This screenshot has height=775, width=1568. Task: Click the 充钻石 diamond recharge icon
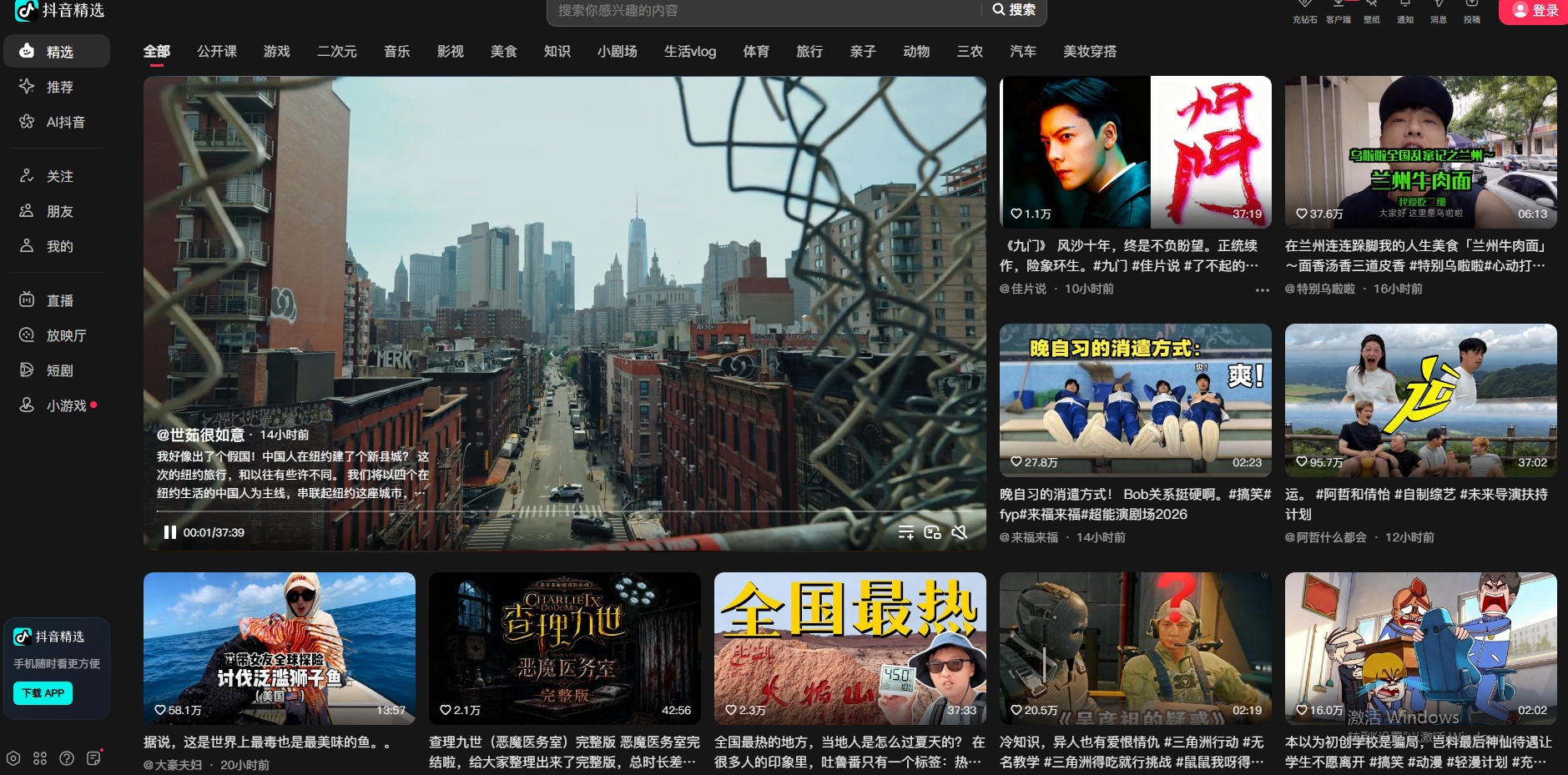(x=1305, y=12)
